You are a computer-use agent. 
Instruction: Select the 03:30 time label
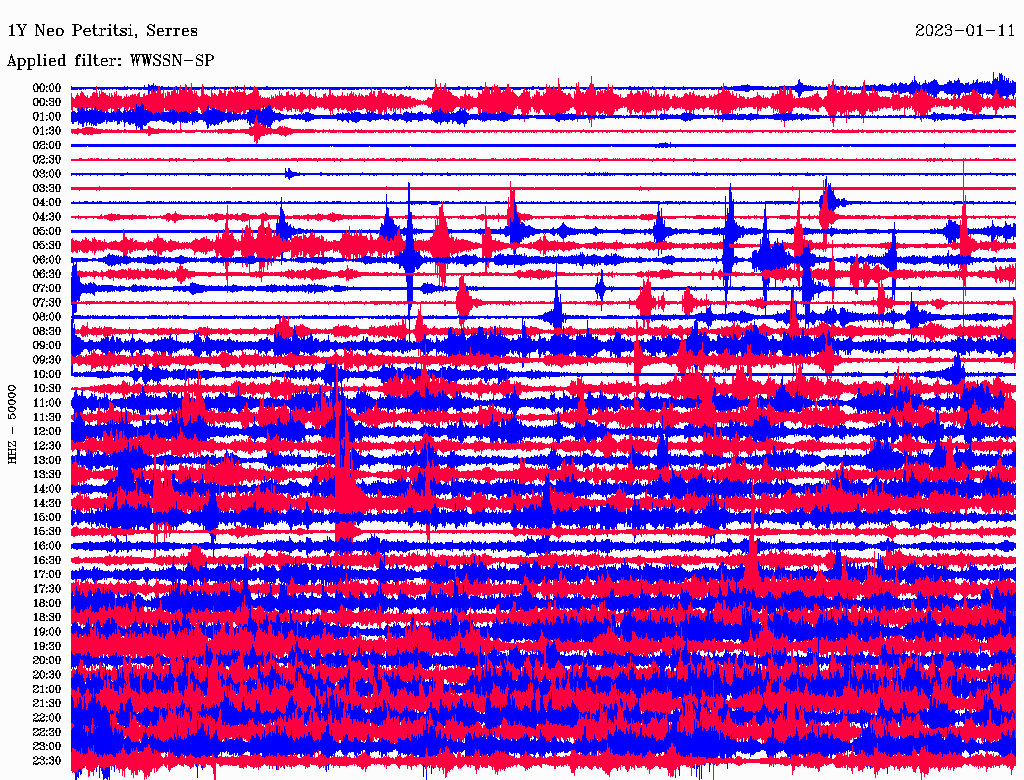(47, 188)
